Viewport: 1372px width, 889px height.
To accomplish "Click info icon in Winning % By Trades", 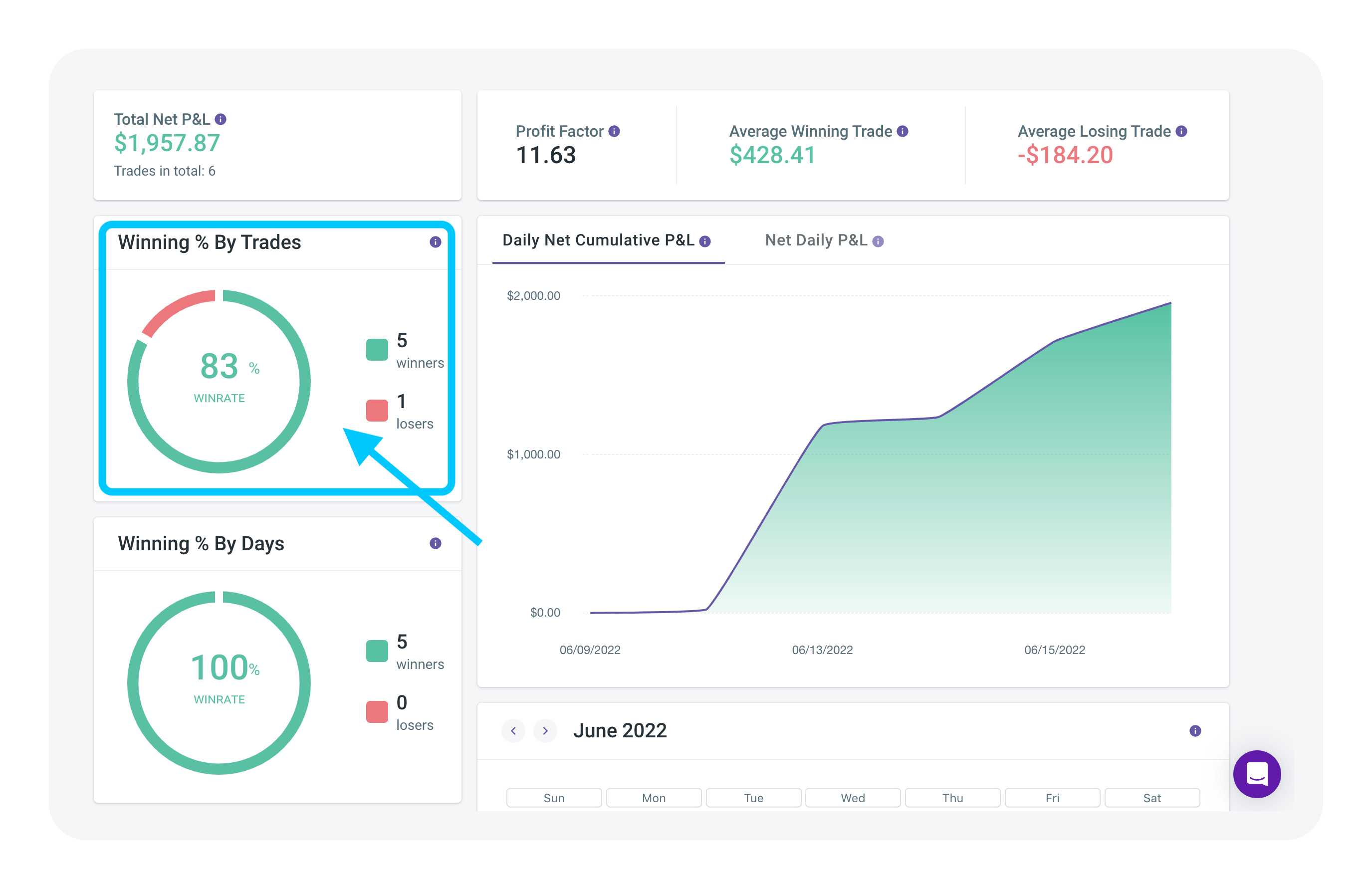I will [435, 242].
